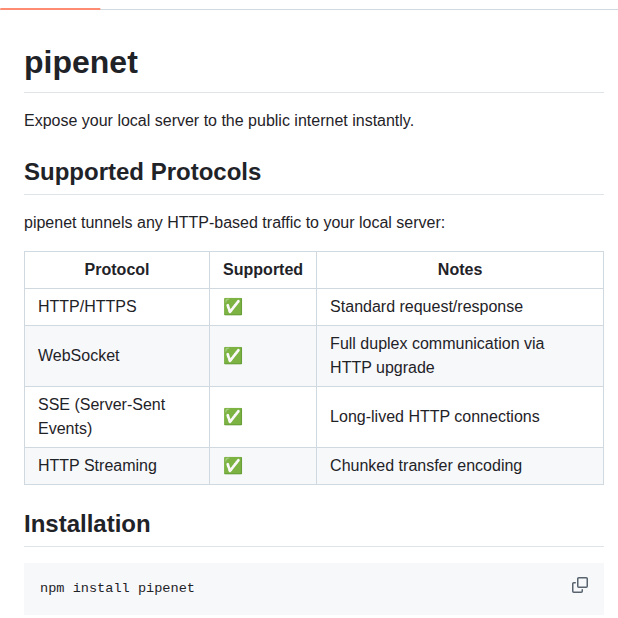The height and width of the screenshot is (618, 618).
Task: Click the WebSocket protocol cell
Action: 117,356
